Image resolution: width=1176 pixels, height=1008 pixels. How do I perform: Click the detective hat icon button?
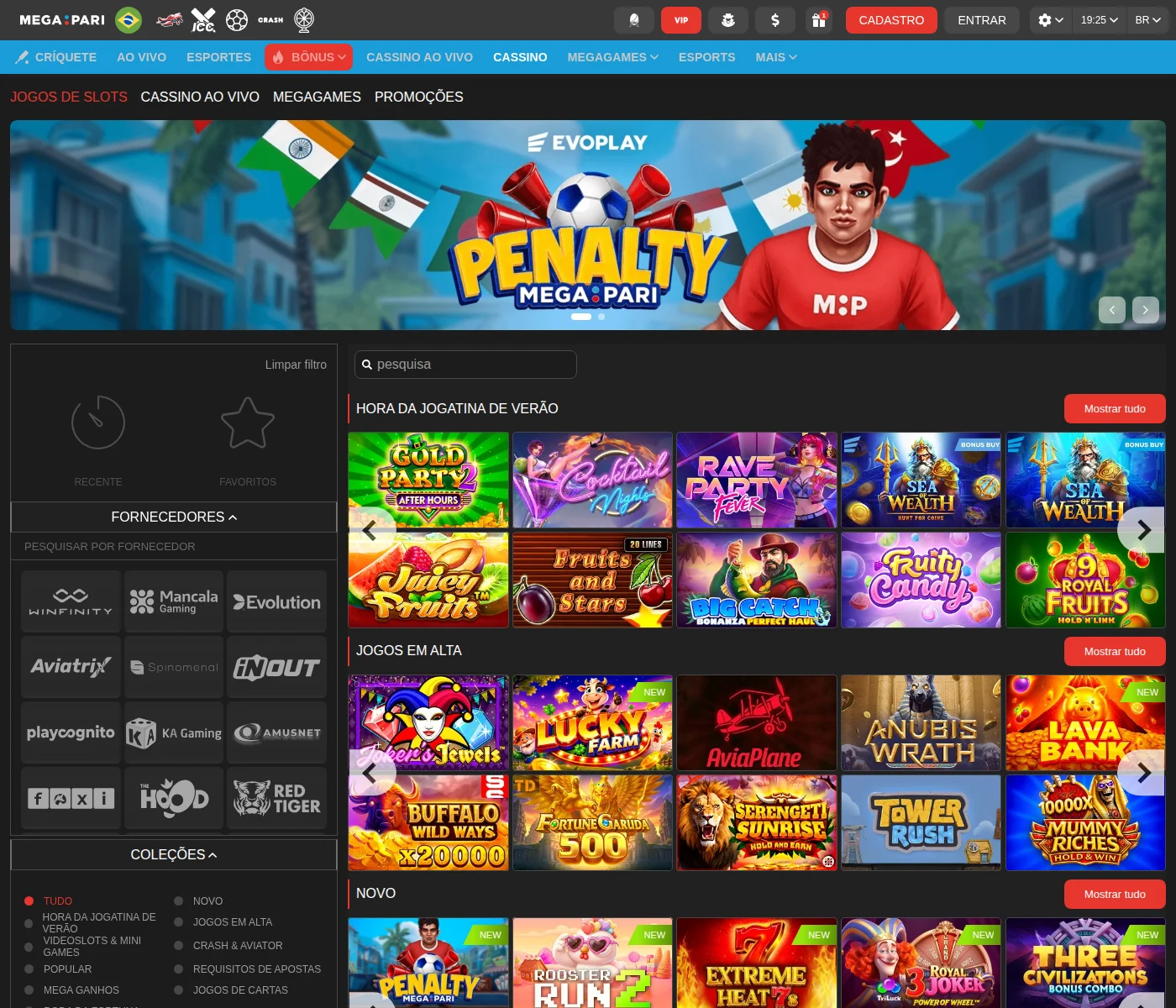(x=728, y=20)
